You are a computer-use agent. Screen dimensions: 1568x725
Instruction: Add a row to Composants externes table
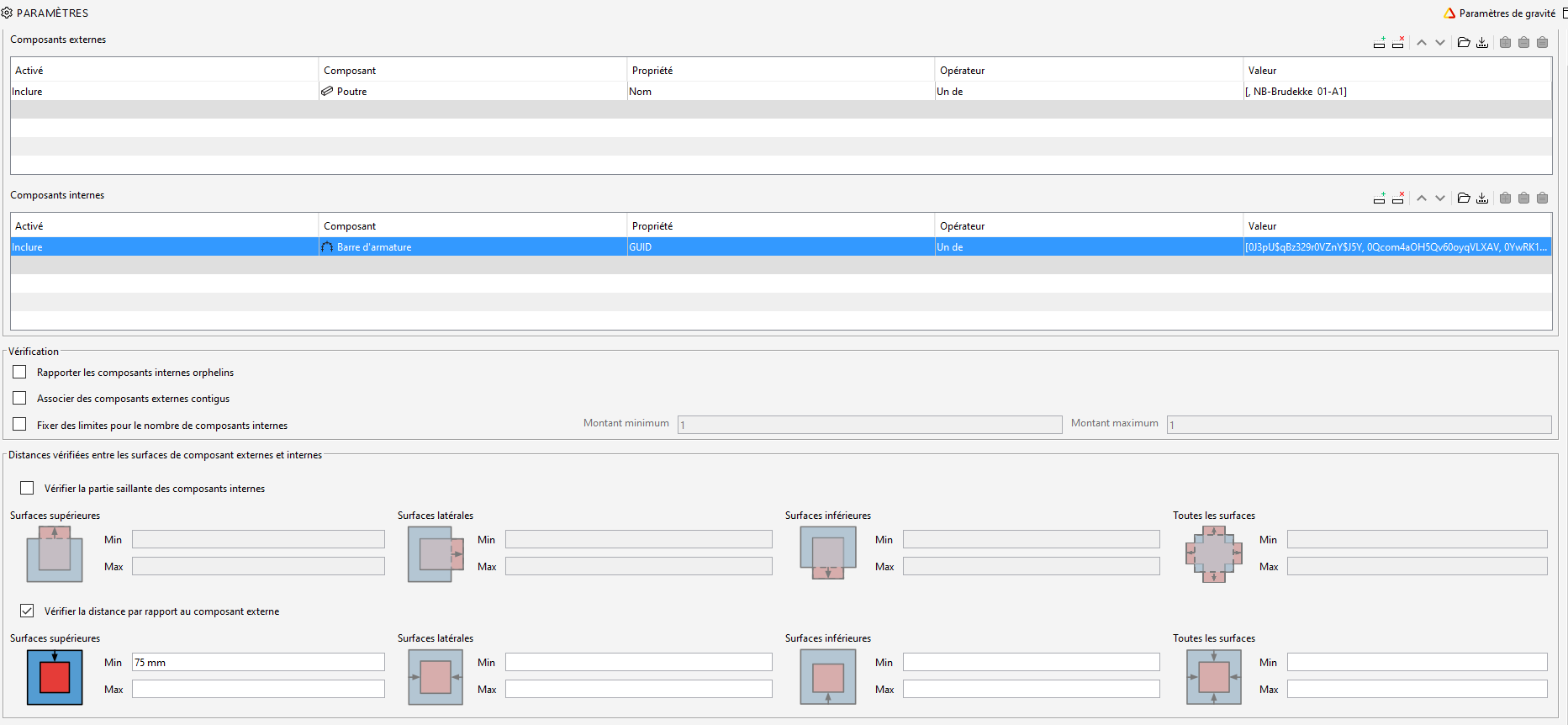pos(1379,42)
